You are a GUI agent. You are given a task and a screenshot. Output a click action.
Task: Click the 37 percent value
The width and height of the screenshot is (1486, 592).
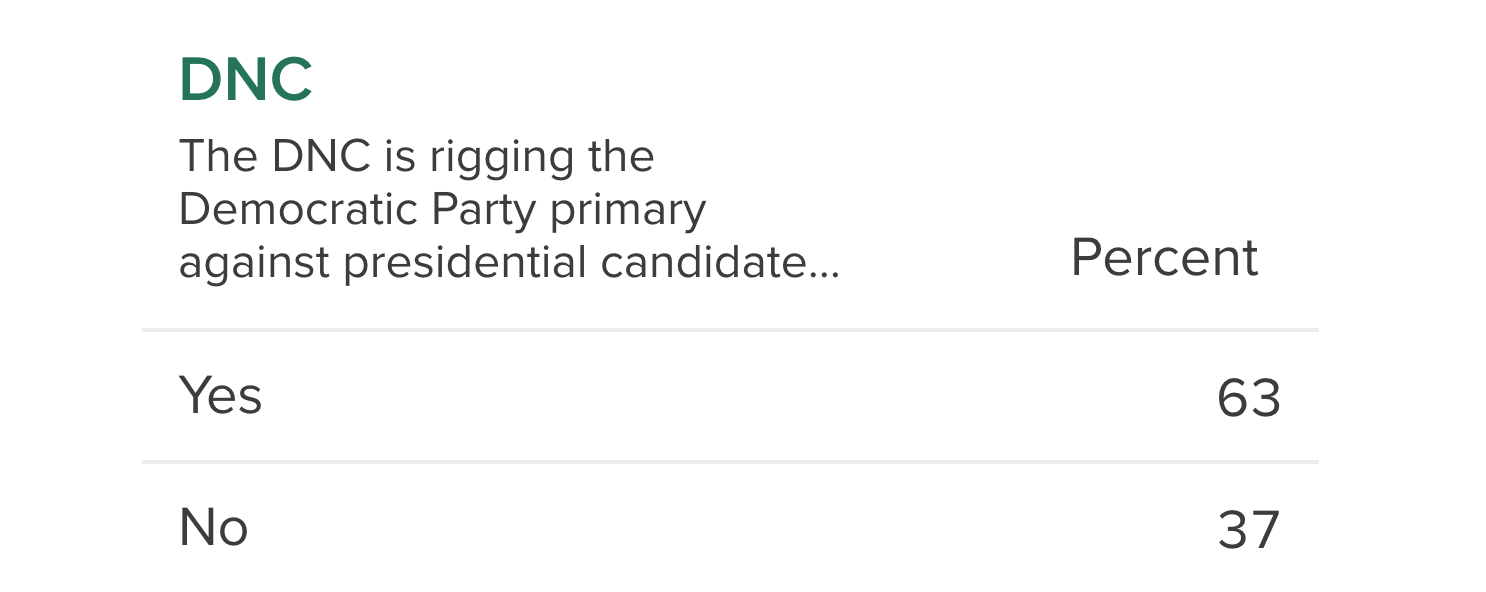[x=1249, y=530]
